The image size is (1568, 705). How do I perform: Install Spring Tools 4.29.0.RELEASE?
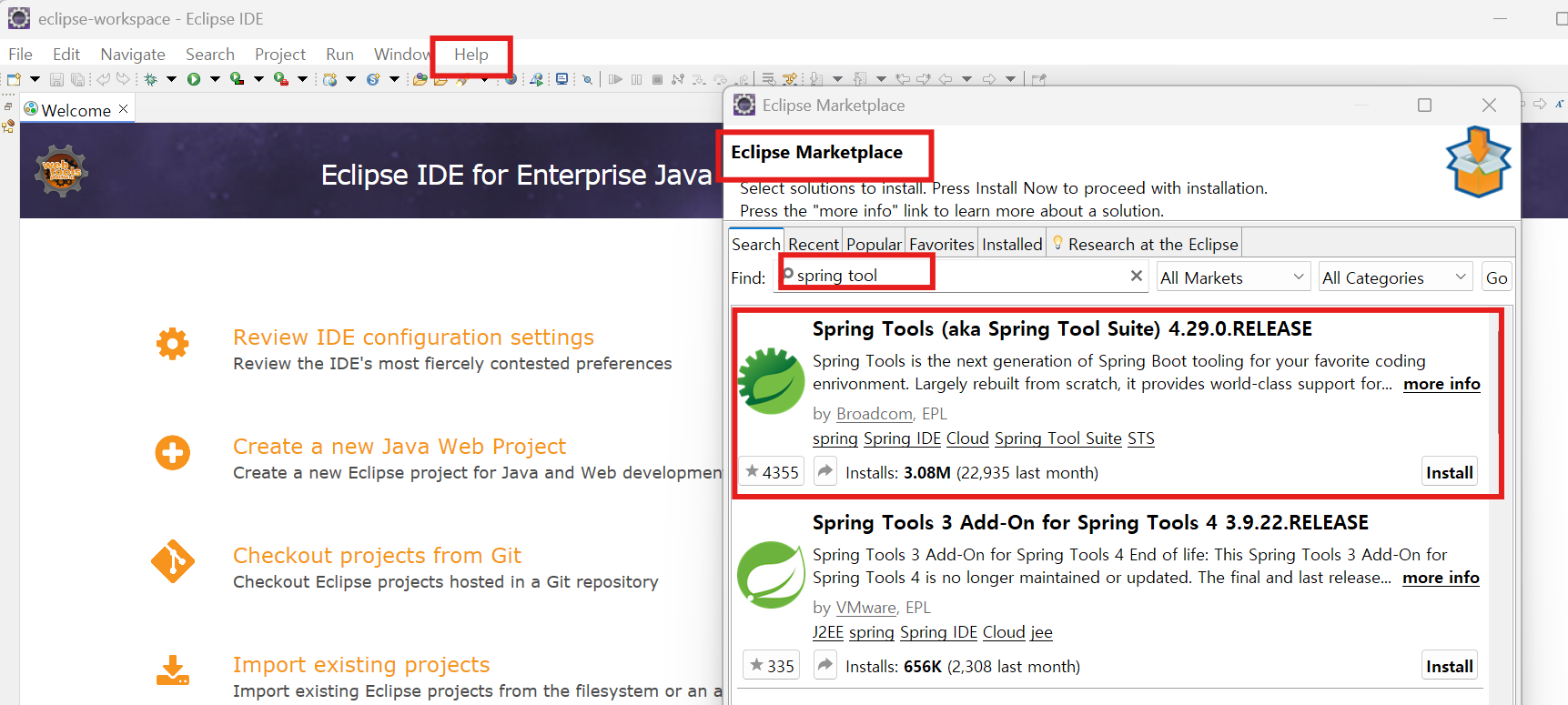[1449, 472]
